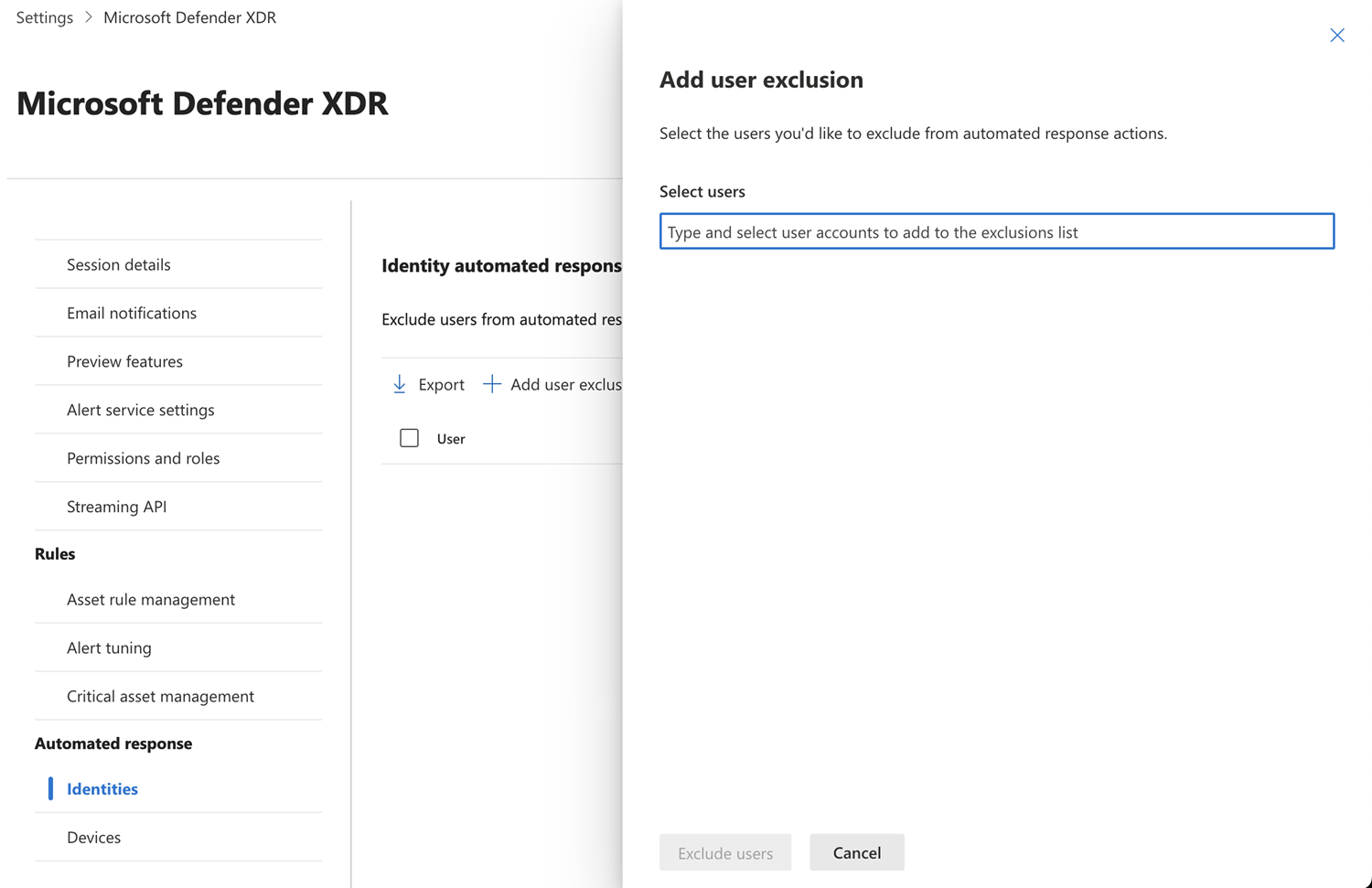Open Alert service settings
Viewport: 1372px width, 888px height.
pyautogui.click(x=178, y=410)
